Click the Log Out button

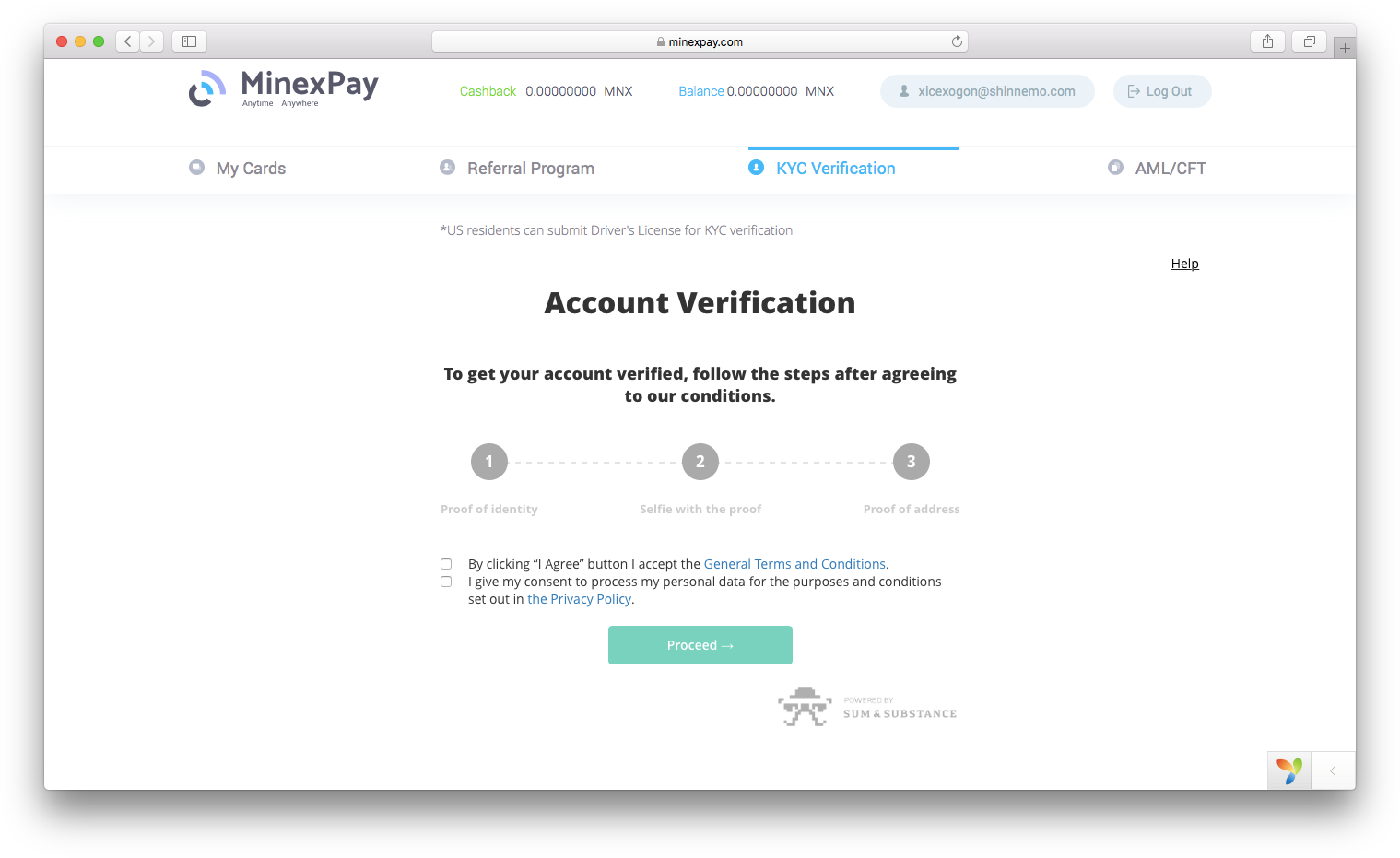pyautogui.click(x=1161, y=91)
